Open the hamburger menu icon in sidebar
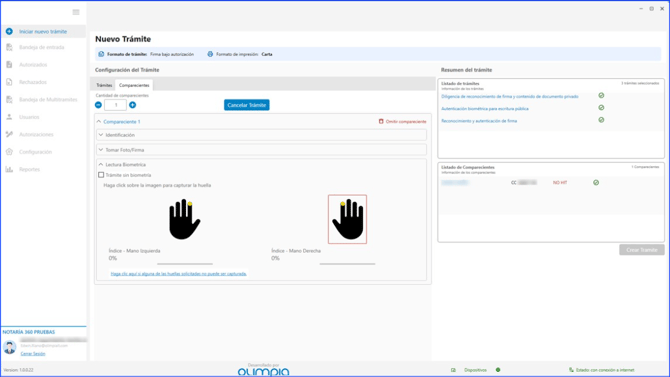Image resolution: width=670 pixels, height=377 pixels. (76, 12)
